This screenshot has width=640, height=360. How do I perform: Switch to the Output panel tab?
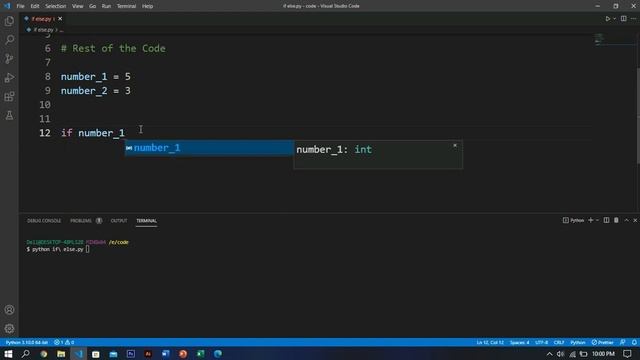coord(119,221)
